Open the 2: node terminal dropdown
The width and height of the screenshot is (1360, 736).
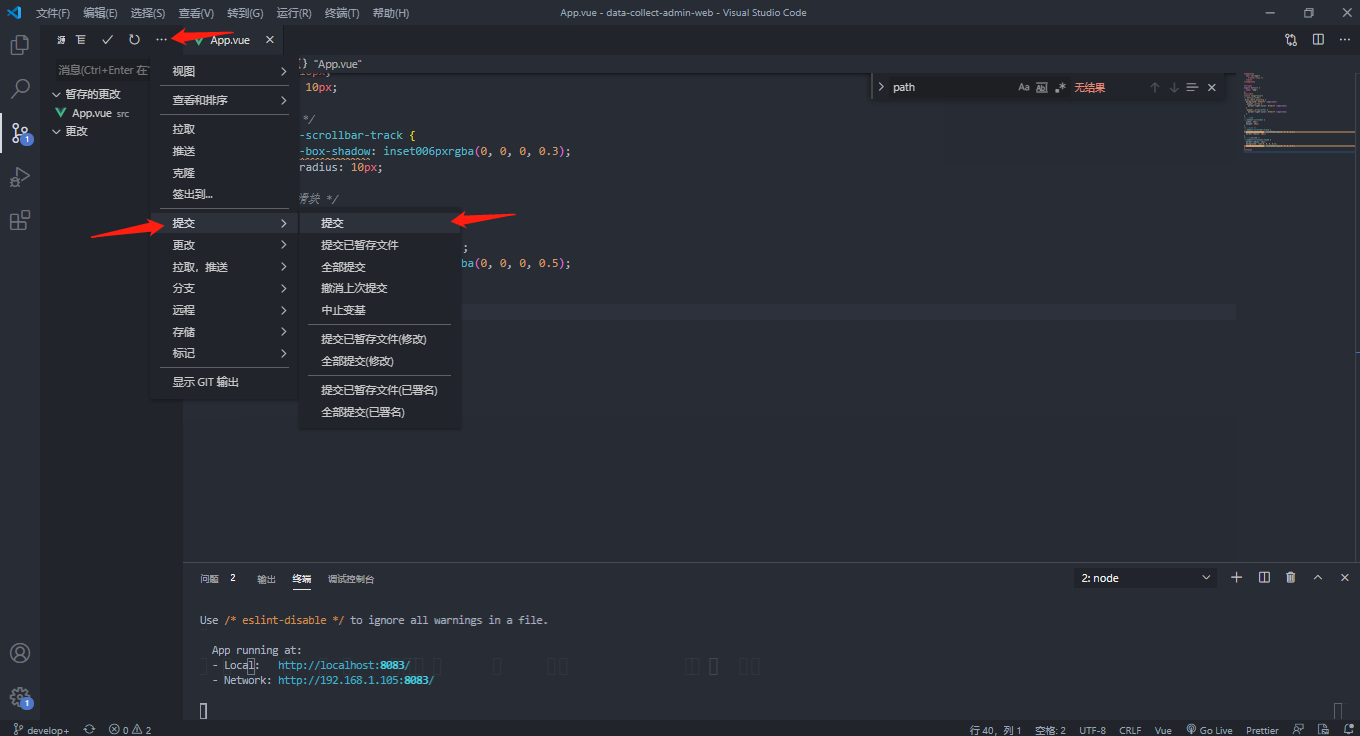pyautogui.click(x=1146, y=578)
